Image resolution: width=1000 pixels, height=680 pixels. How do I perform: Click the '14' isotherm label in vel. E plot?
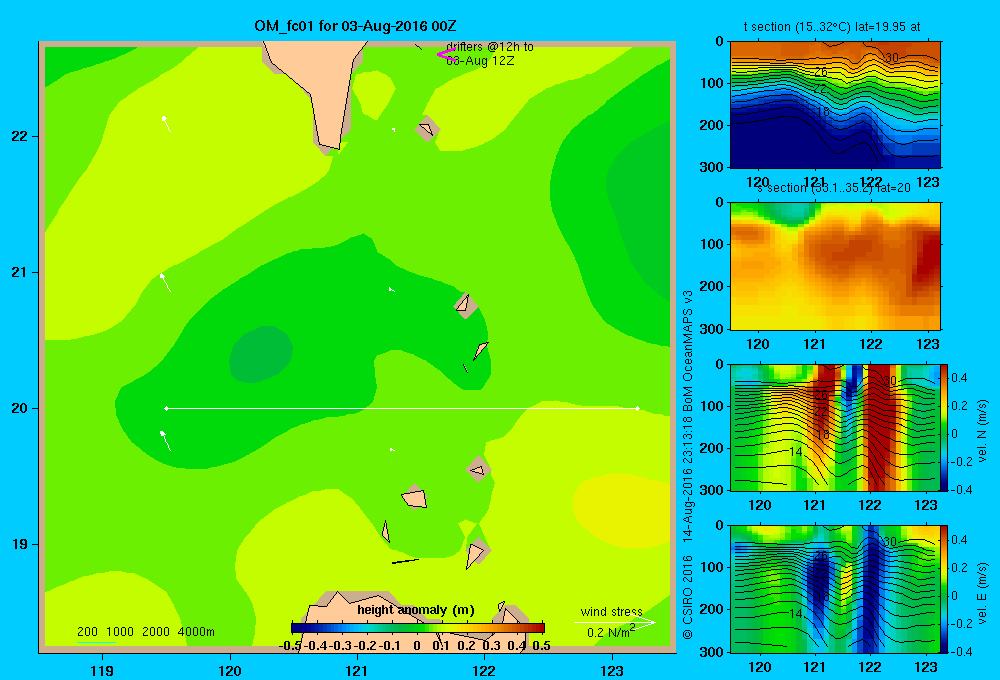(x=795, y=614)
